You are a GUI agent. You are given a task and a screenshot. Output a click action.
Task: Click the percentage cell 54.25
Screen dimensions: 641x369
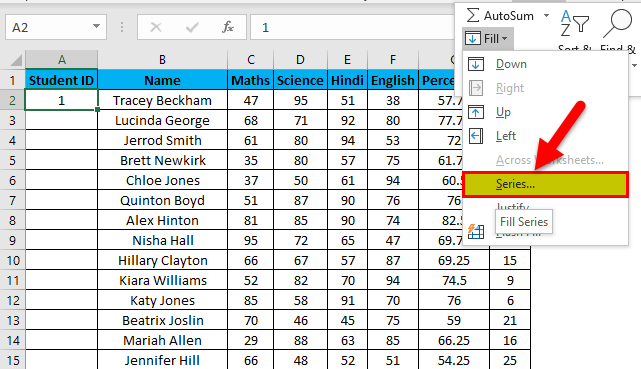pos(454,360)
